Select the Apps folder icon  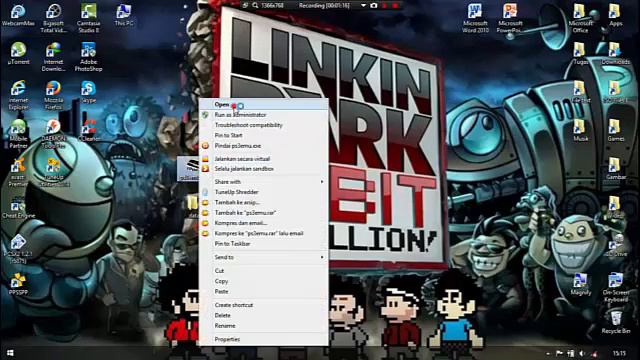pyautogui.click(x=615, y=16)
